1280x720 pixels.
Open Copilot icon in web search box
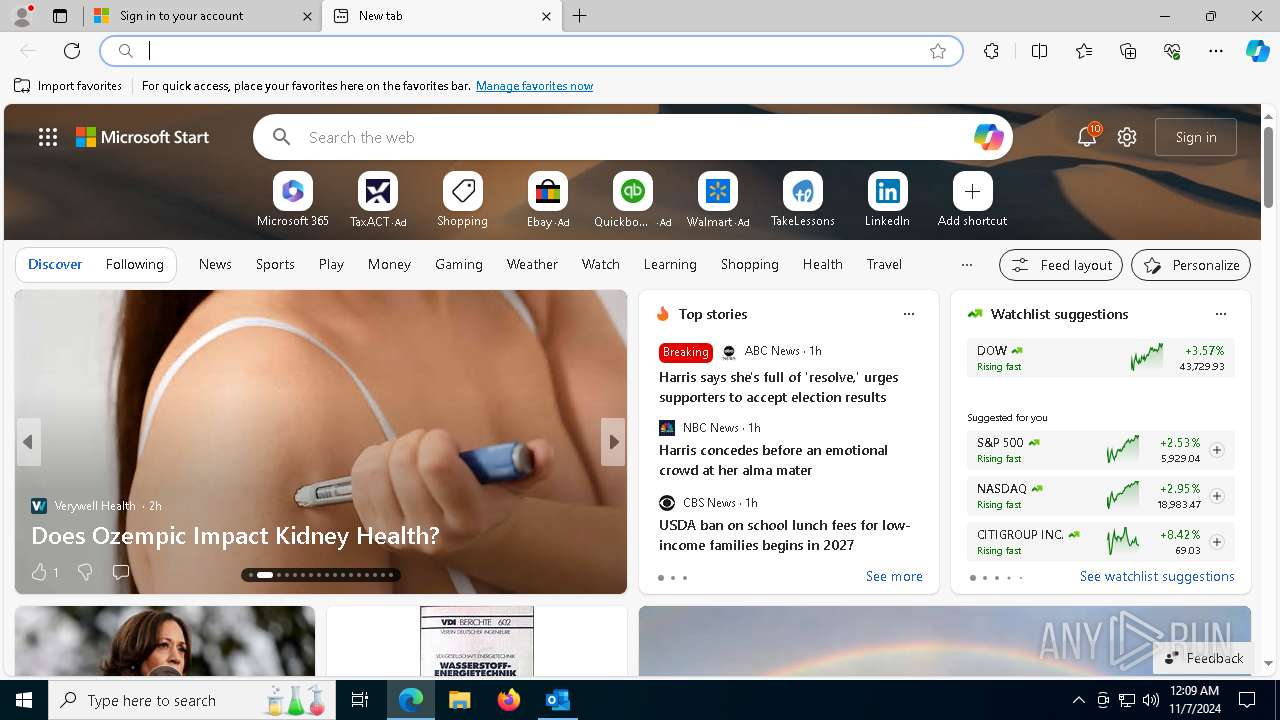988,137
